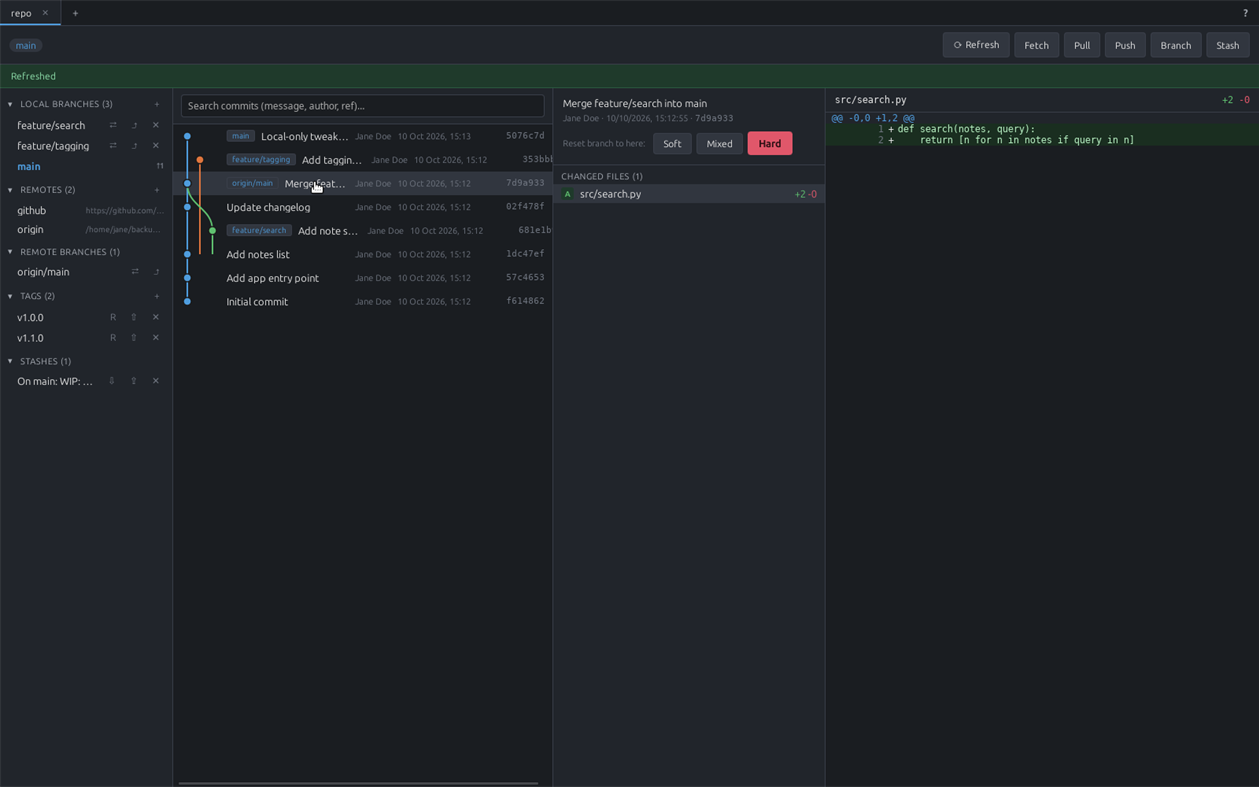Image resolution: width=1259 pixels, height=787 pixels.
Task: Click the swap-arrows icon beside local feature/tagging
Action: click(x=113, y=146)
